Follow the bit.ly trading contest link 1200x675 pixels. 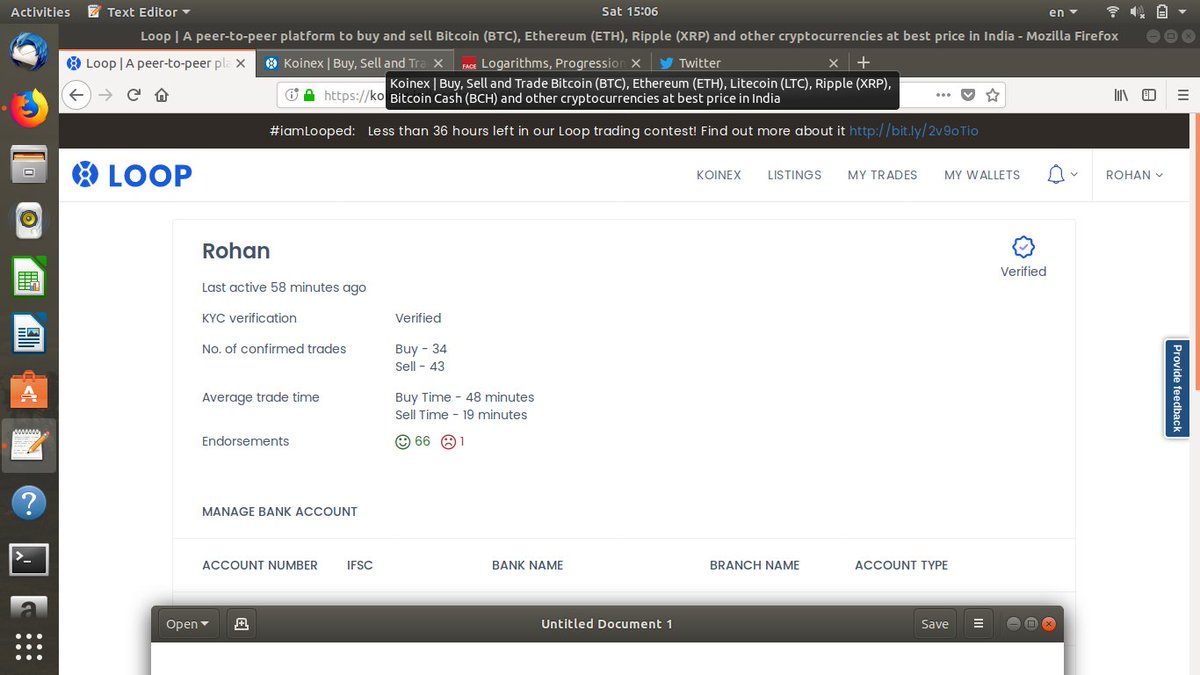pos(913,130)
